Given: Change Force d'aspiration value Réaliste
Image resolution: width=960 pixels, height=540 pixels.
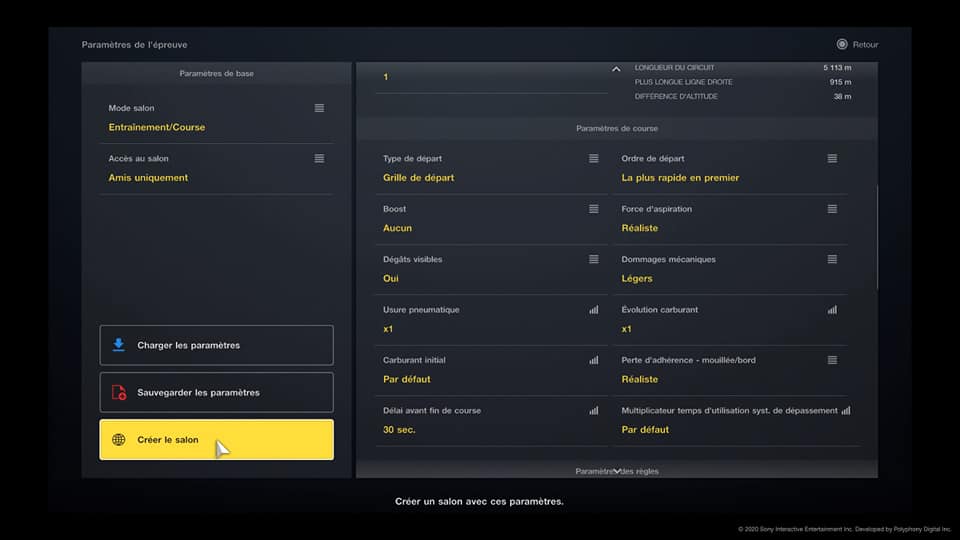Looking at the screenshot, I should click(x=639, y=228).
